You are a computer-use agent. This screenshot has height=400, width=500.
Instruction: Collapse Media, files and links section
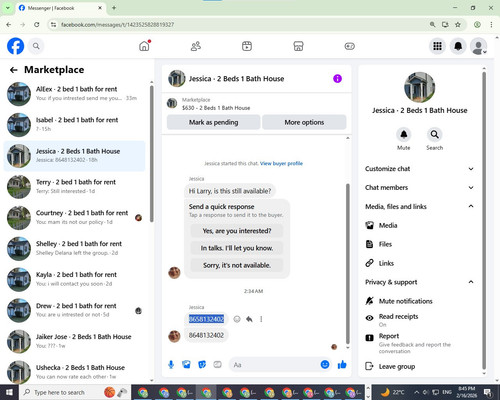point(419,206)
